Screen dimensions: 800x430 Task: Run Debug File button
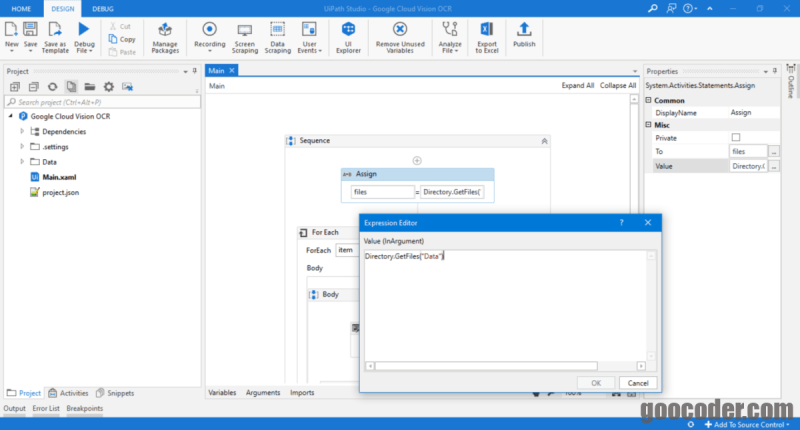pyautogui.click(x=84, y=37)
